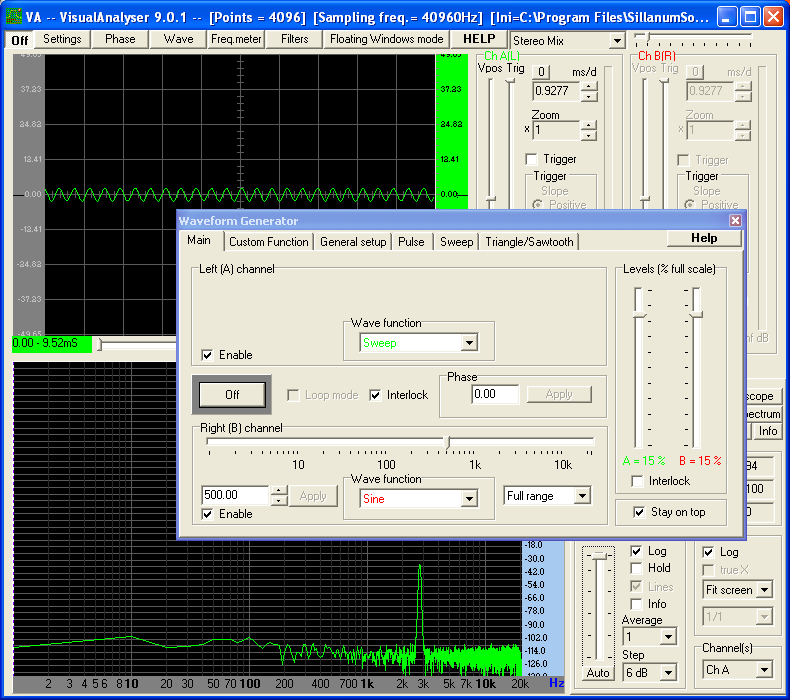Open the Freq.meter tool
Screen dimensions: 790x700
pyautogui.click(x=236, y=39)
